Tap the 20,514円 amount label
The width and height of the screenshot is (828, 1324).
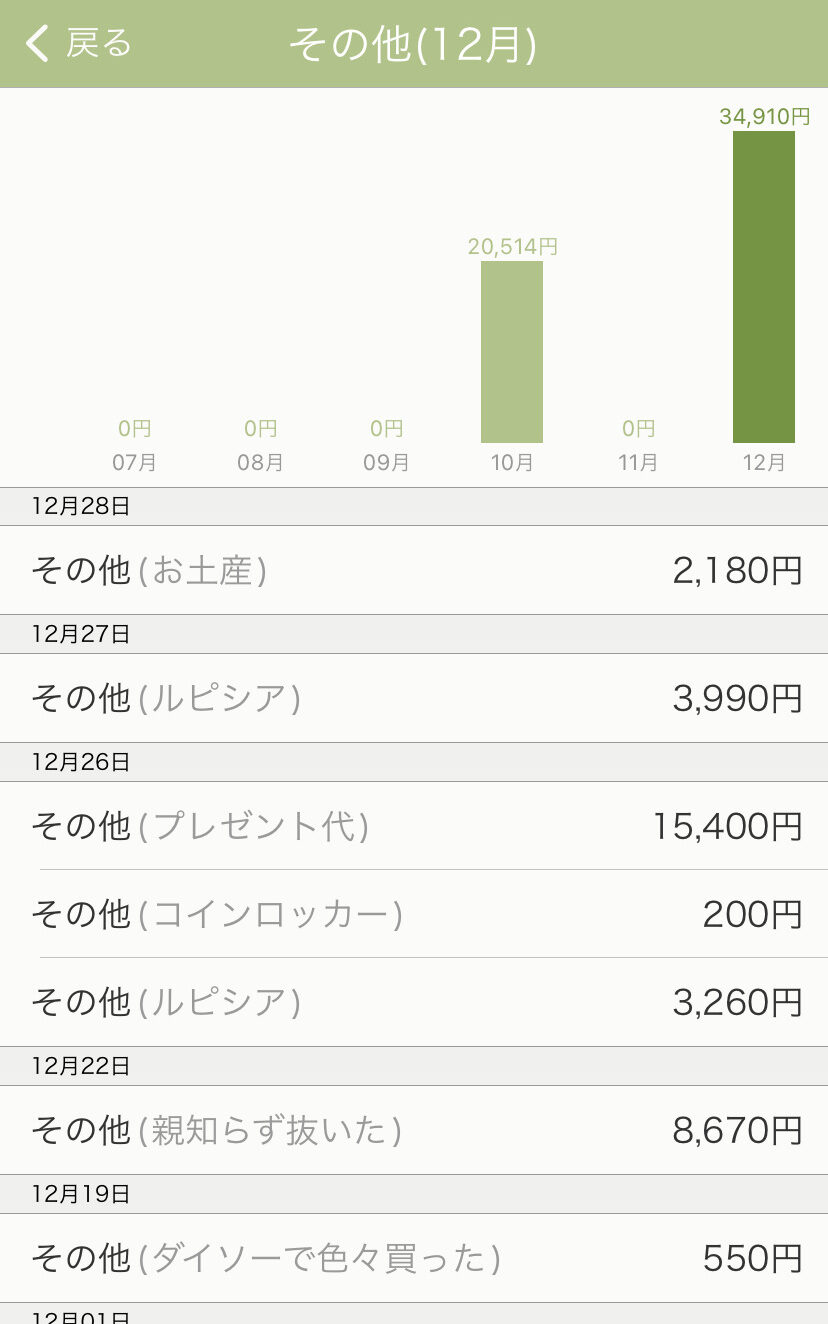(x=512, y=246)
